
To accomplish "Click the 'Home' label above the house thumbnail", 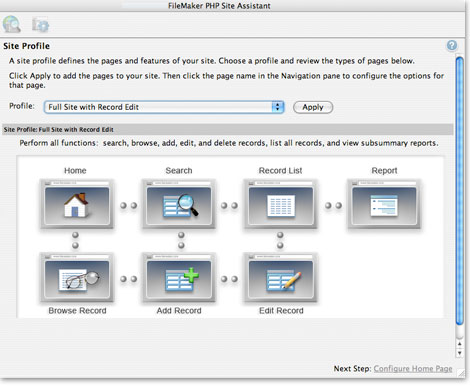I will click(x=75, y=170).
